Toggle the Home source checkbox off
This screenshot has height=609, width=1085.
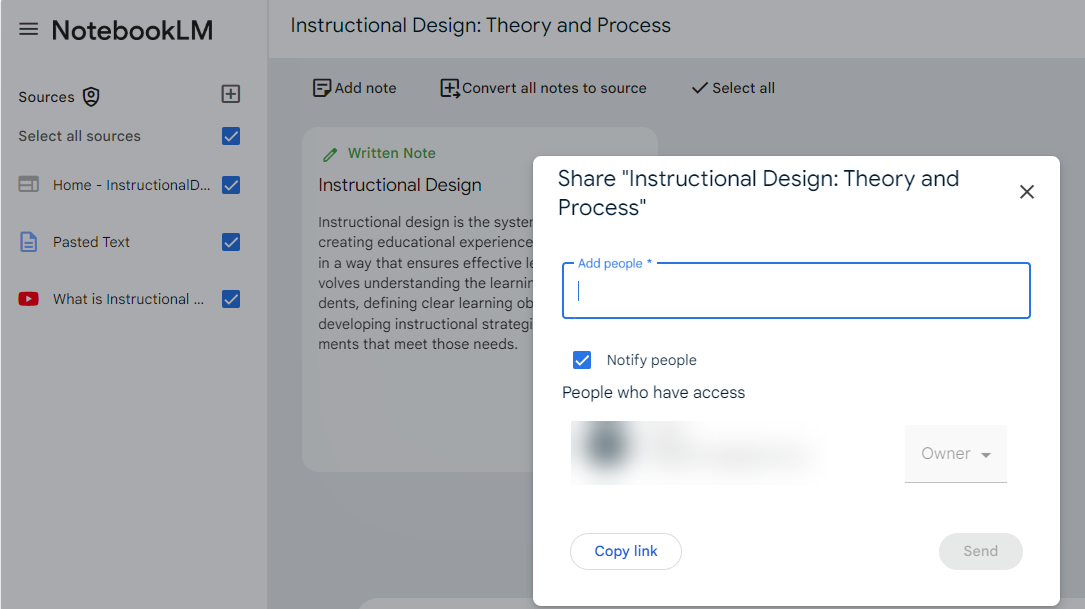pyautogui.click(x=230, y=184)
